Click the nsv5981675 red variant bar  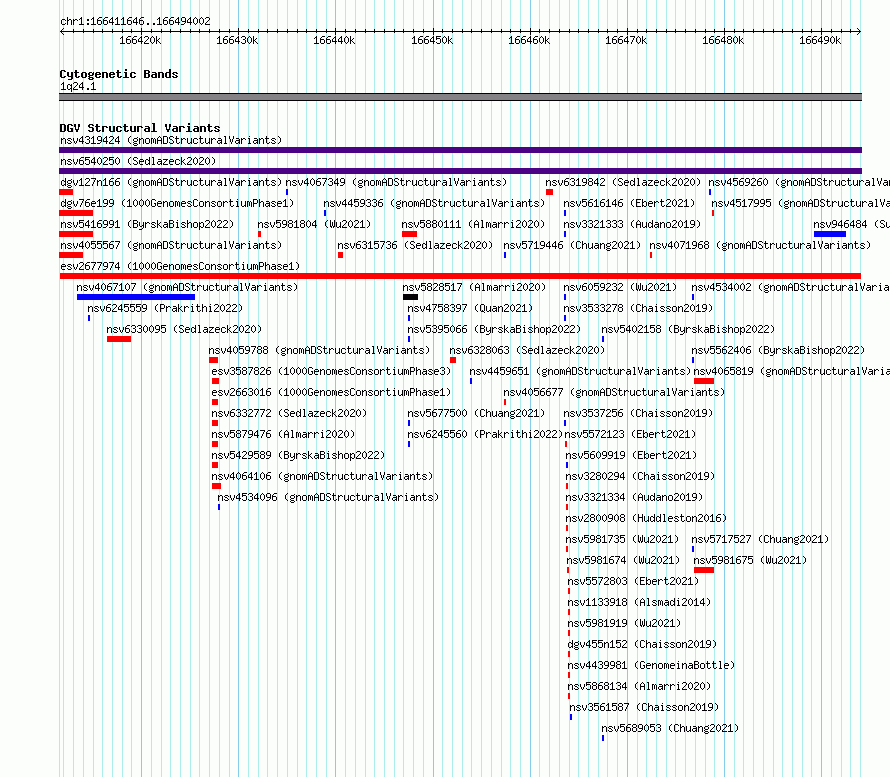point(704,570)
